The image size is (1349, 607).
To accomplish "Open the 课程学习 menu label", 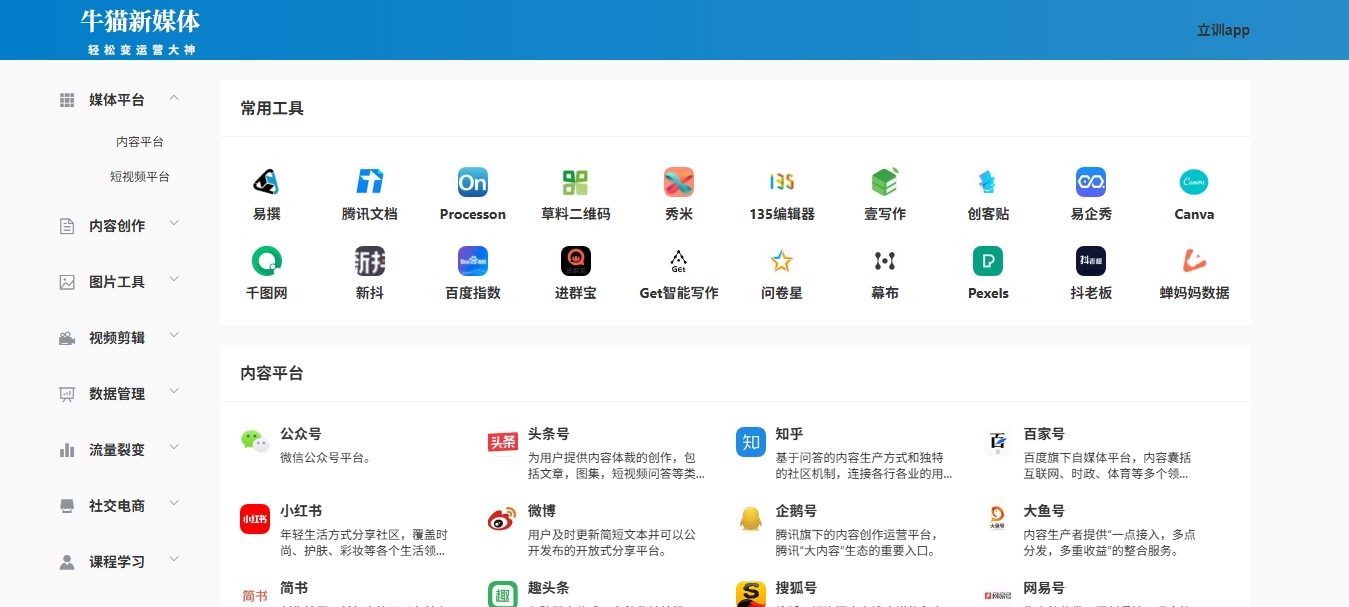I will tap(117, 562).
